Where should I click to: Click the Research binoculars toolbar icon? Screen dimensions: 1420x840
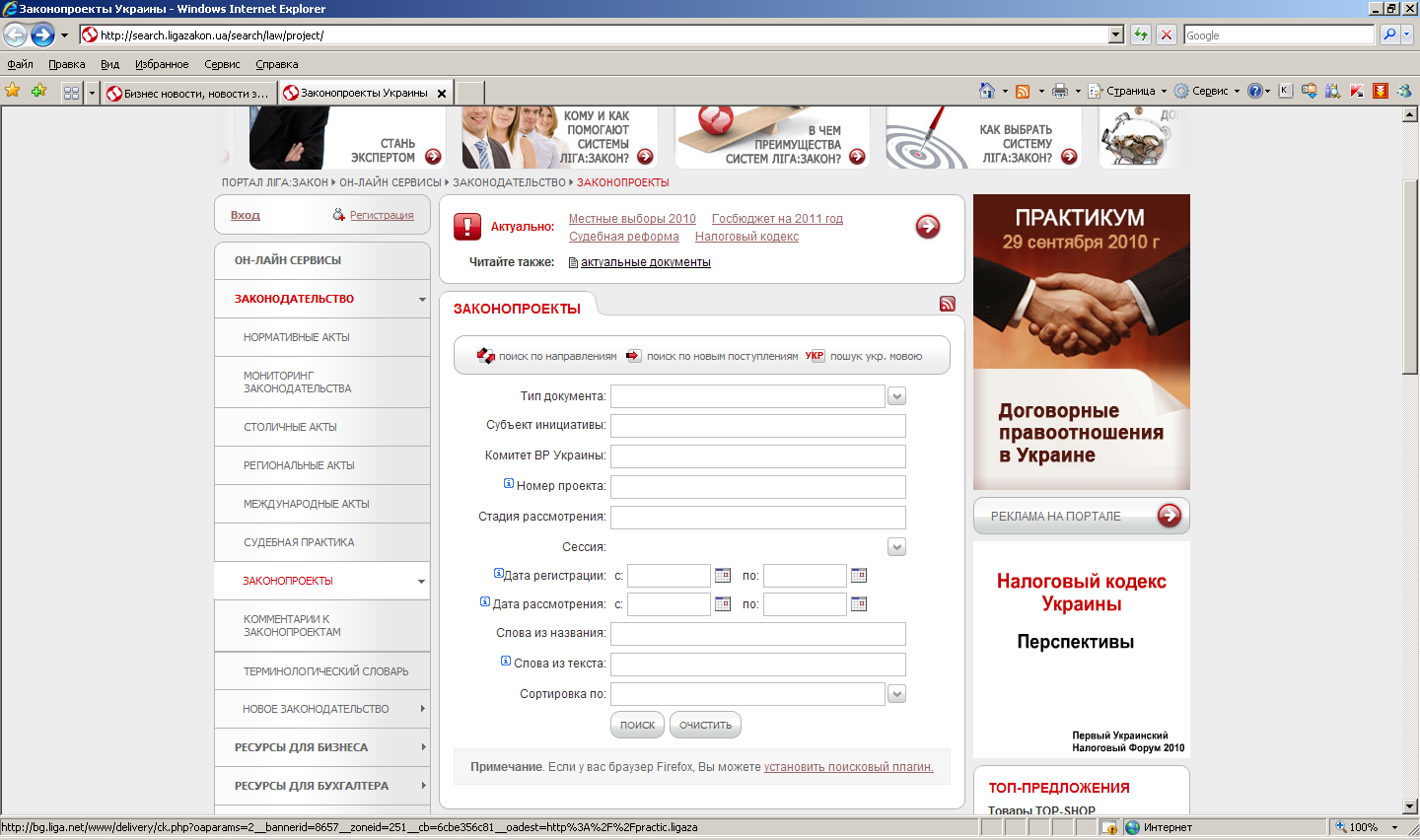pyautogui.click(x=1333, y=91)
